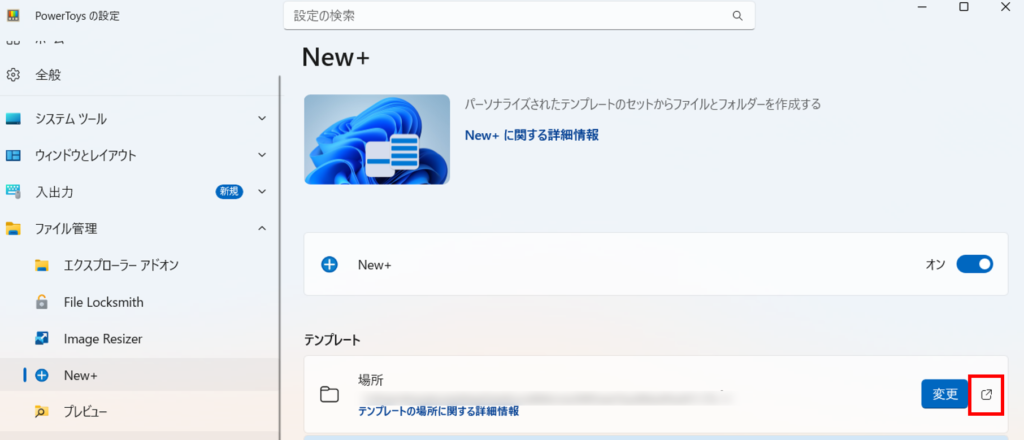Click the エクスプローラー アドオン folder icon
The width and height of the screenshot is (1024, 440).
[42, 265]
